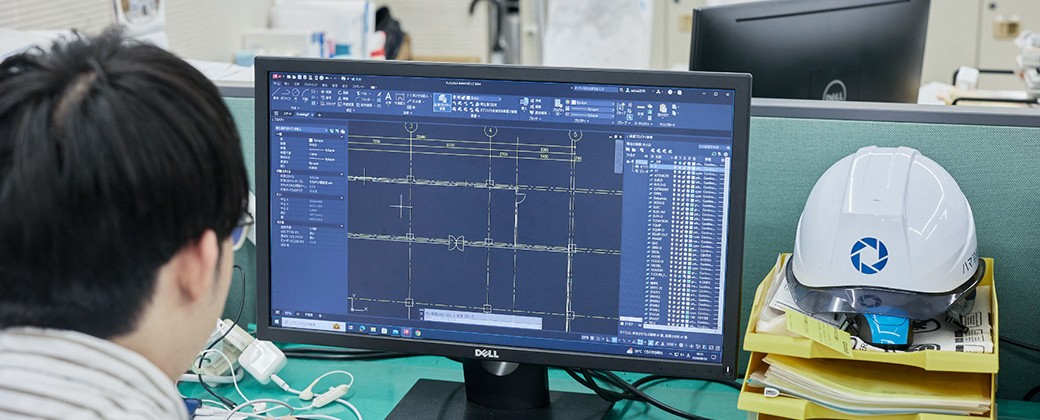Expand the Block panel title arrow
This screenshot has width=1040, height=420.
point(535,119)
